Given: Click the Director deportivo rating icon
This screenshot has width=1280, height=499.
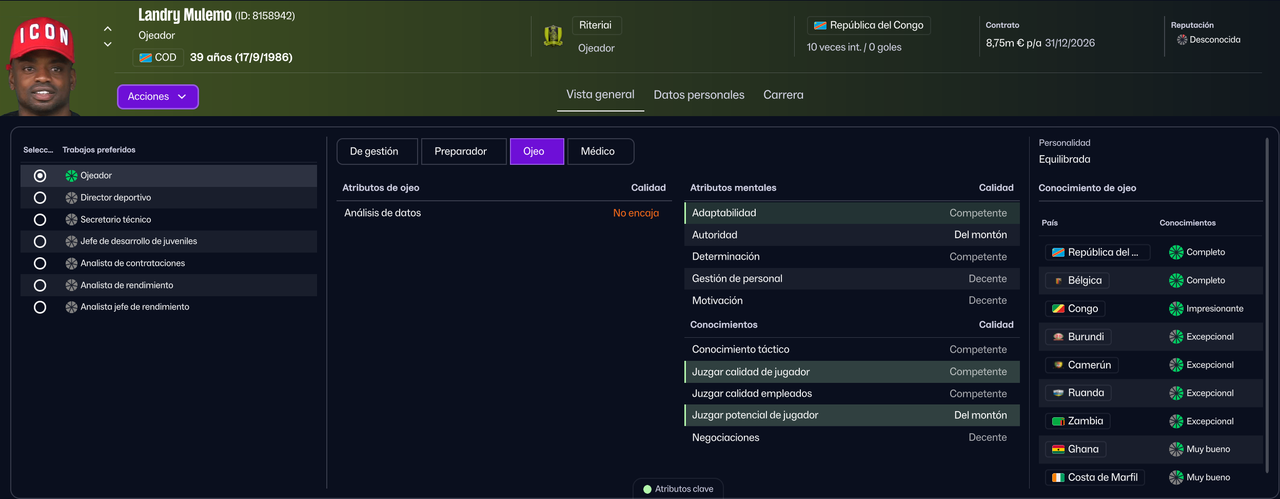Looking at the screenshot, I should (x=71, y=198).
